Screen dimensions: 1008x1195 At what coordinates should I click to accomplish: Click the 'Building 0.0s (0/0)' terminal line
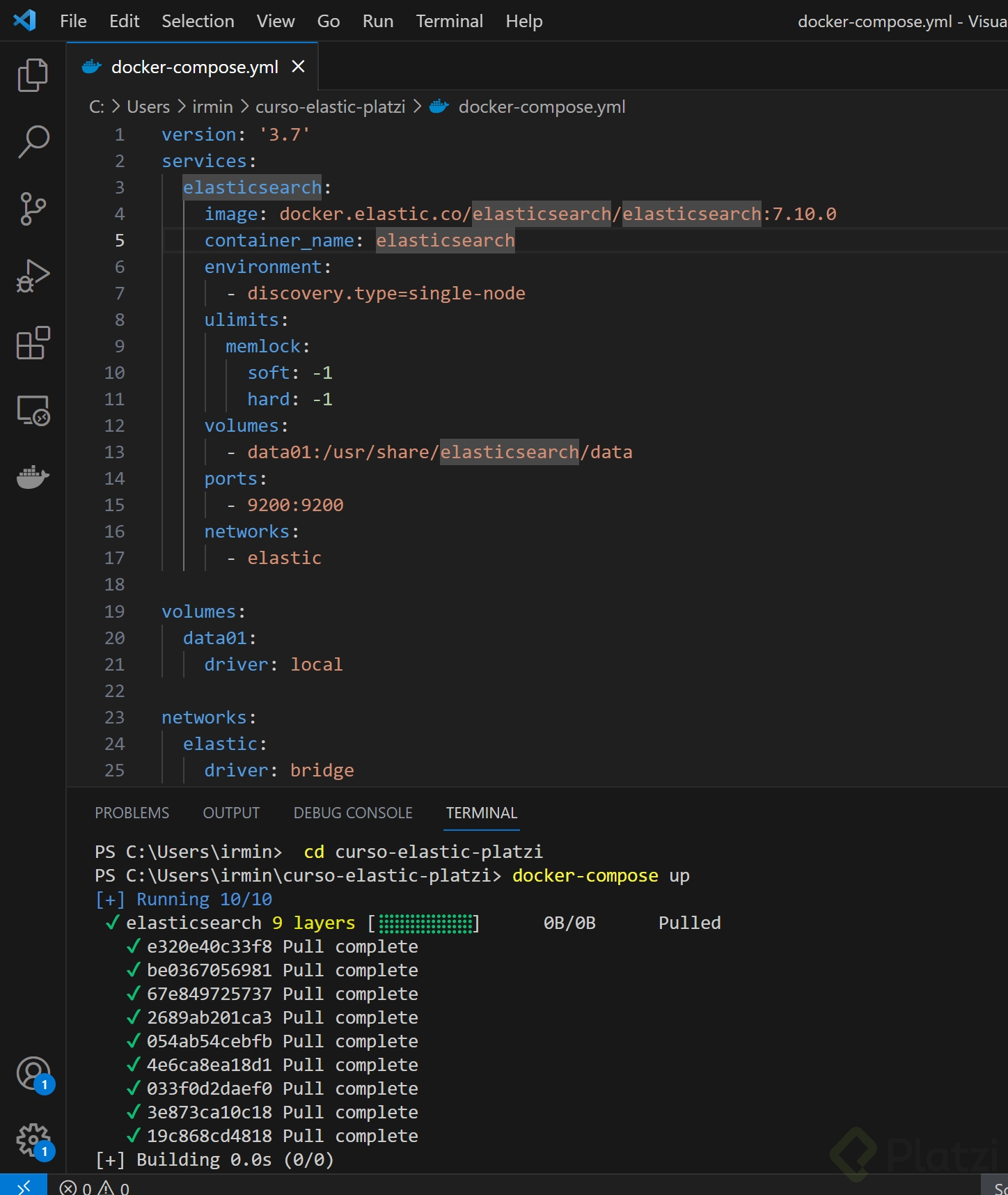pyautogui.click(x=214, y=1159)
